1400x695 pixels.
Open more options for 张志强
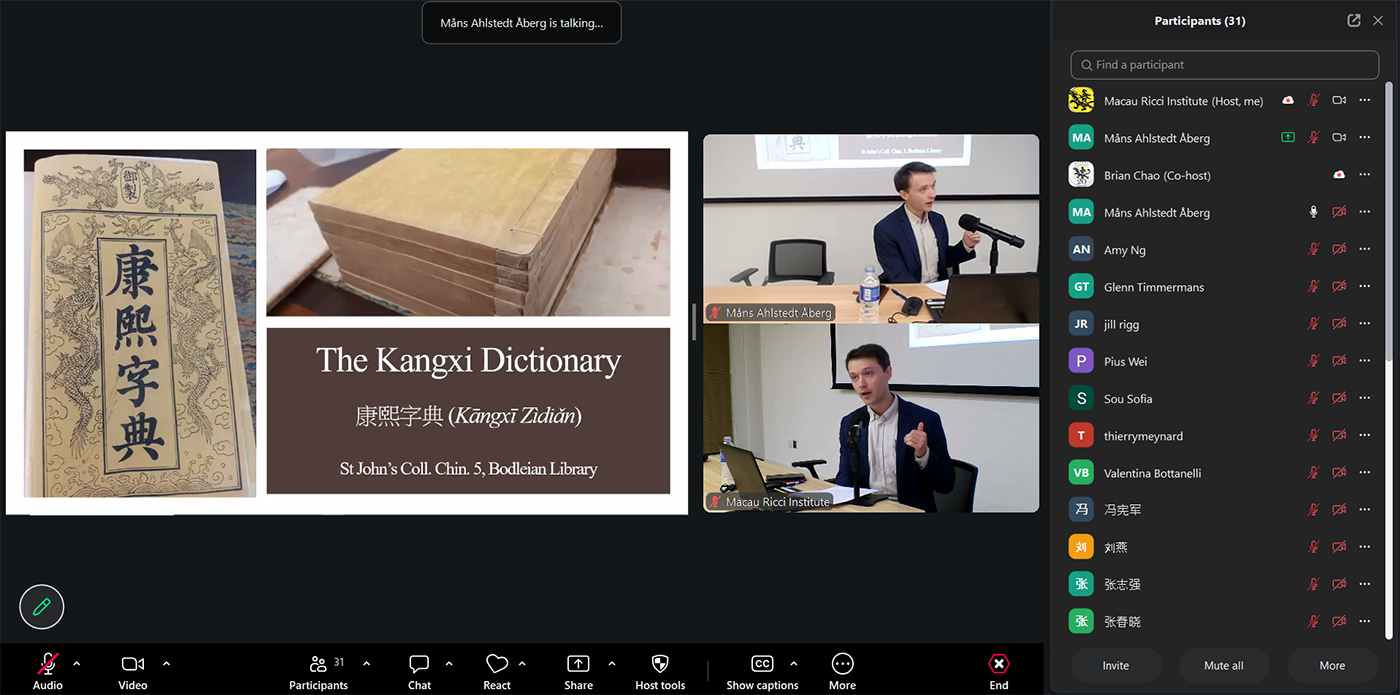1365,584
